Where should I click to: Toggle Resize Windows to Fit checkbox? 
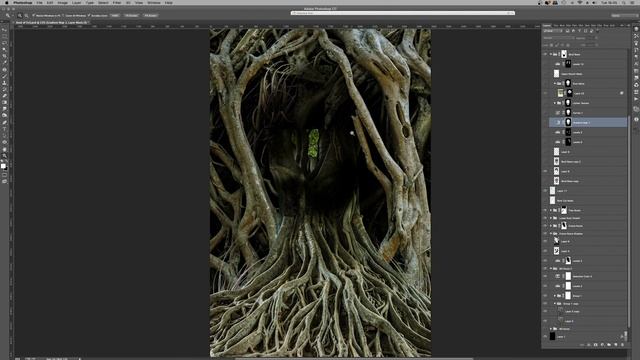point(33,16)
